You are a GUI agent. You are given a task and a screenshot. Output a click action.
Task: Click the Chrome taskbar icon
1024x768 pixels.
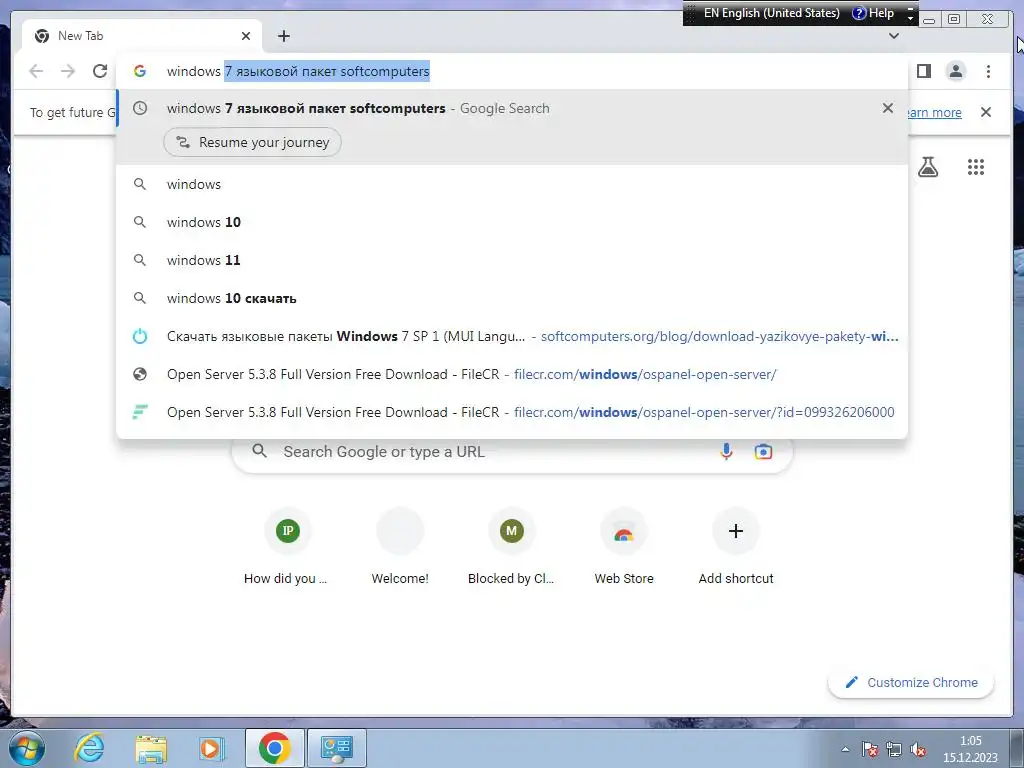(274, 748)
